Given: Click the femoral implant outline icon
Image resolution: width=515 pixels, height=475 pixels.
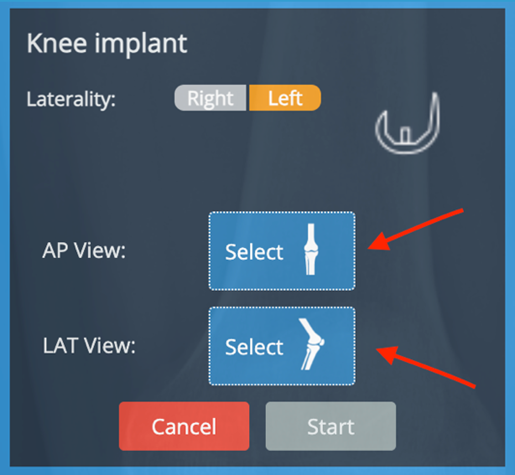Looking at the screenshot, I should point(407,123).
